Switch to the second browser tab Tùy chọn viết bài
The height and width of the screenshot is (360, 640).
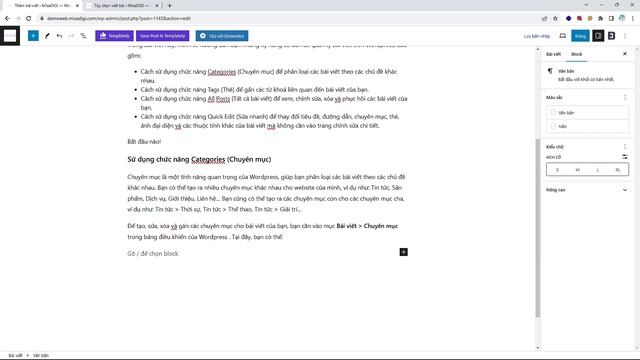[122, 6]
